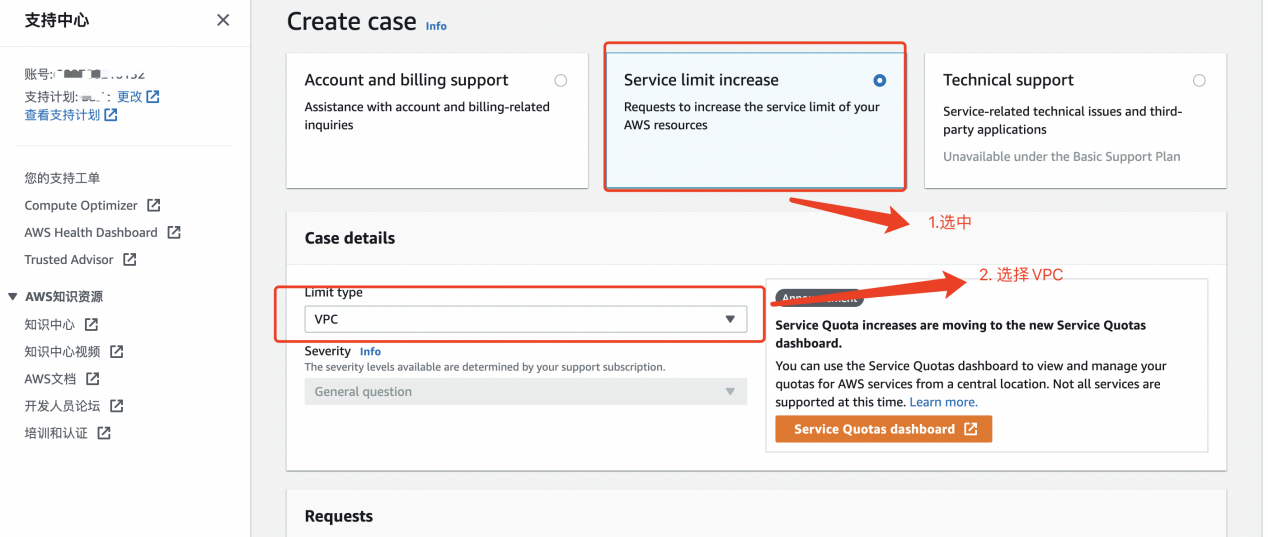Click the Service Quotas dashboard button
This screenshot has width=1268, height=537.
884,429
